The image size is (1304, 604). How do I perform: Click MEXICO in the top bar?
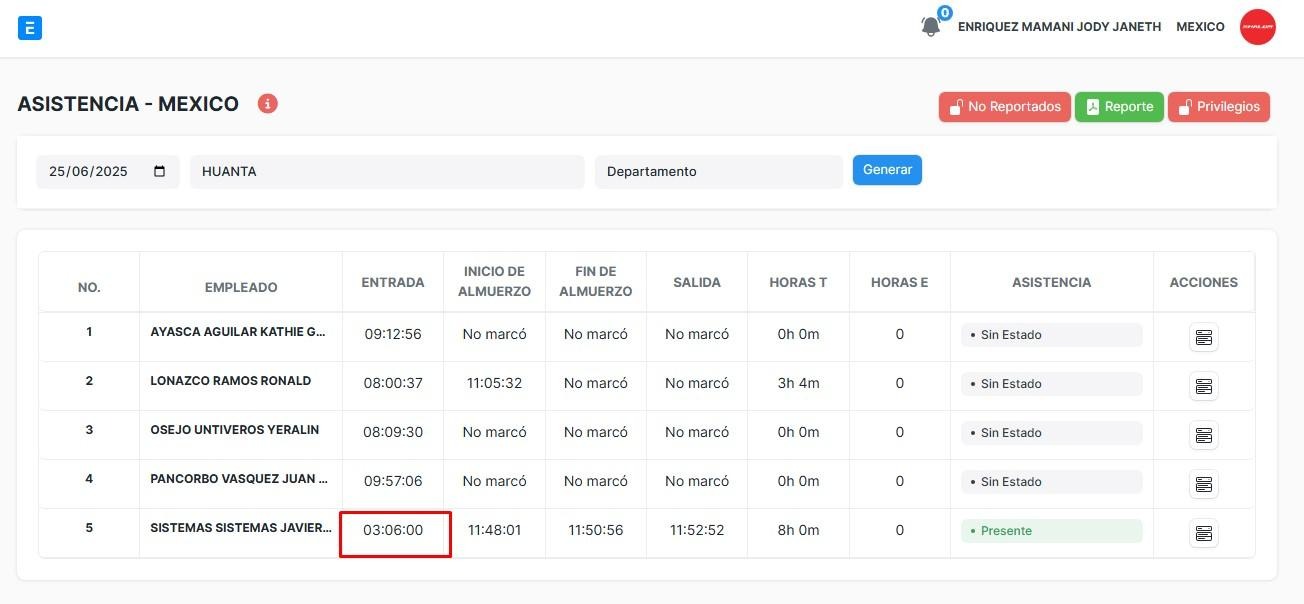tap(1200, 27)
